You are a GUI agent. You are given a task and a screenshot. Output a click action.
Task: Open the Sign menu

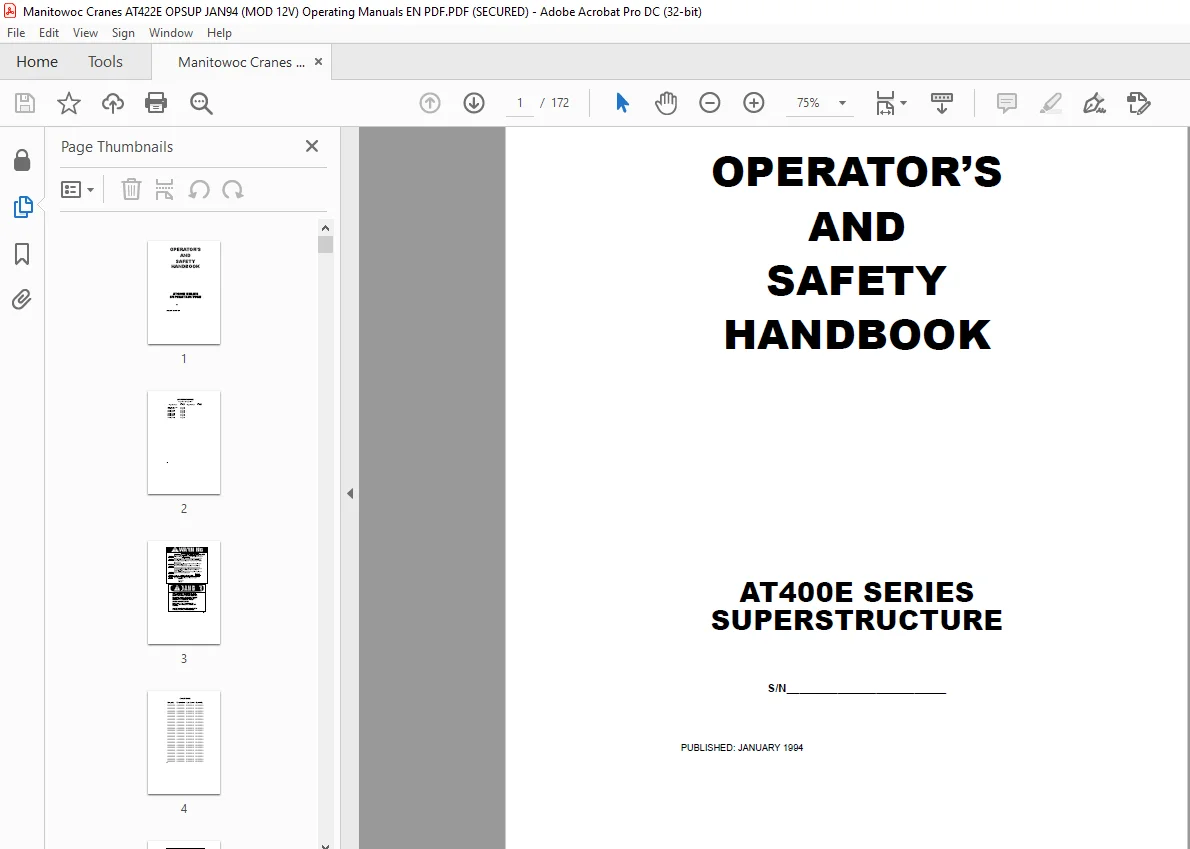coord(123,33)
